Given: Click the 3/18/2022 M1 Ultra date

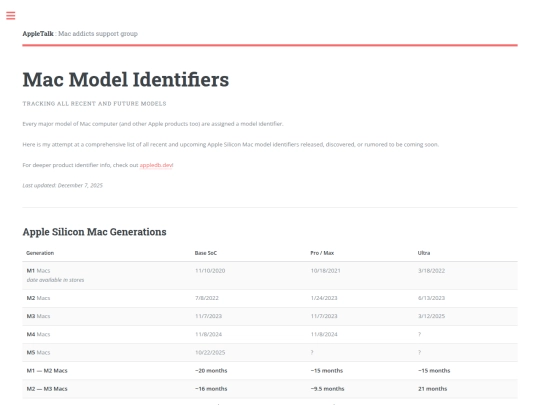Looking at the screenshot, I should pos(432,271).
